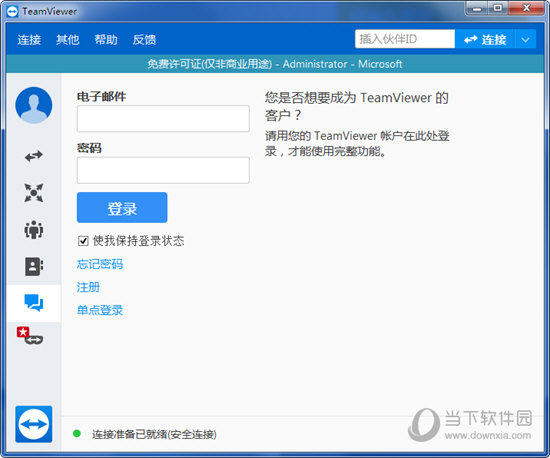Click the 连接准备已就绪(安全连接) status text

click(154, 434)
